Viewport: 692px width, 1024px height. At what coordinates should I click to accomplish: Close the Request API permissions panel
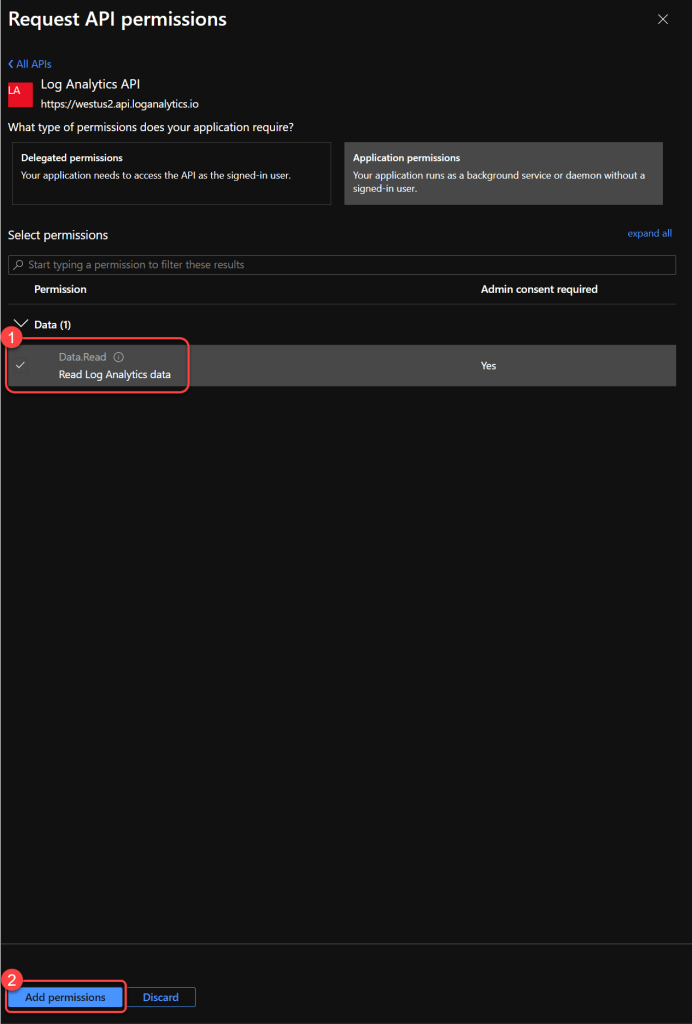pos(662,19)
